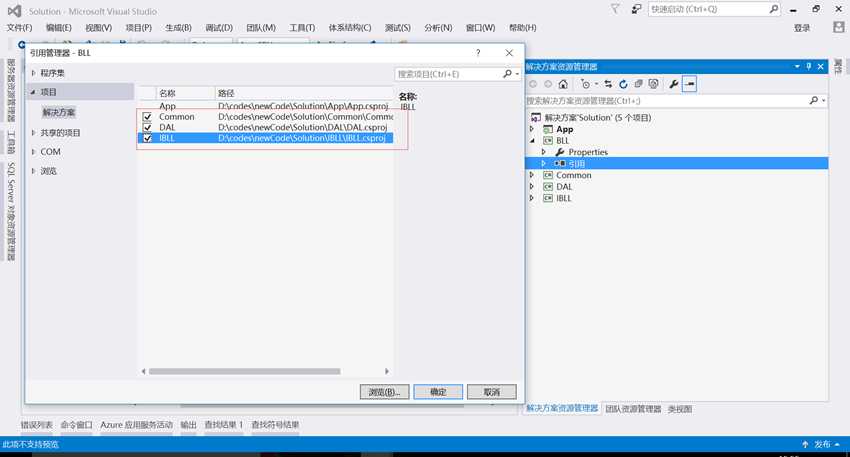Click the account avatar icon at top right
The width and height of the screenshot is (850, 457).
pyautogui.click(x=839, y=27)
